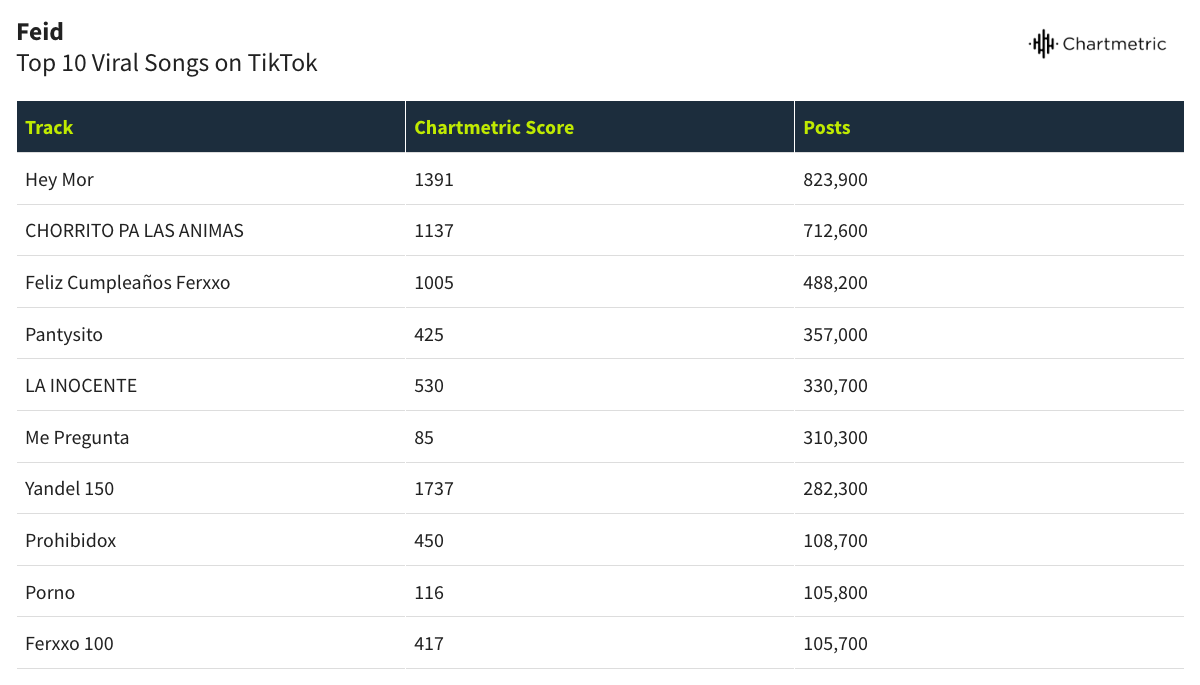
Task: Select the 823,900 posts value
Action: [836, 180]
